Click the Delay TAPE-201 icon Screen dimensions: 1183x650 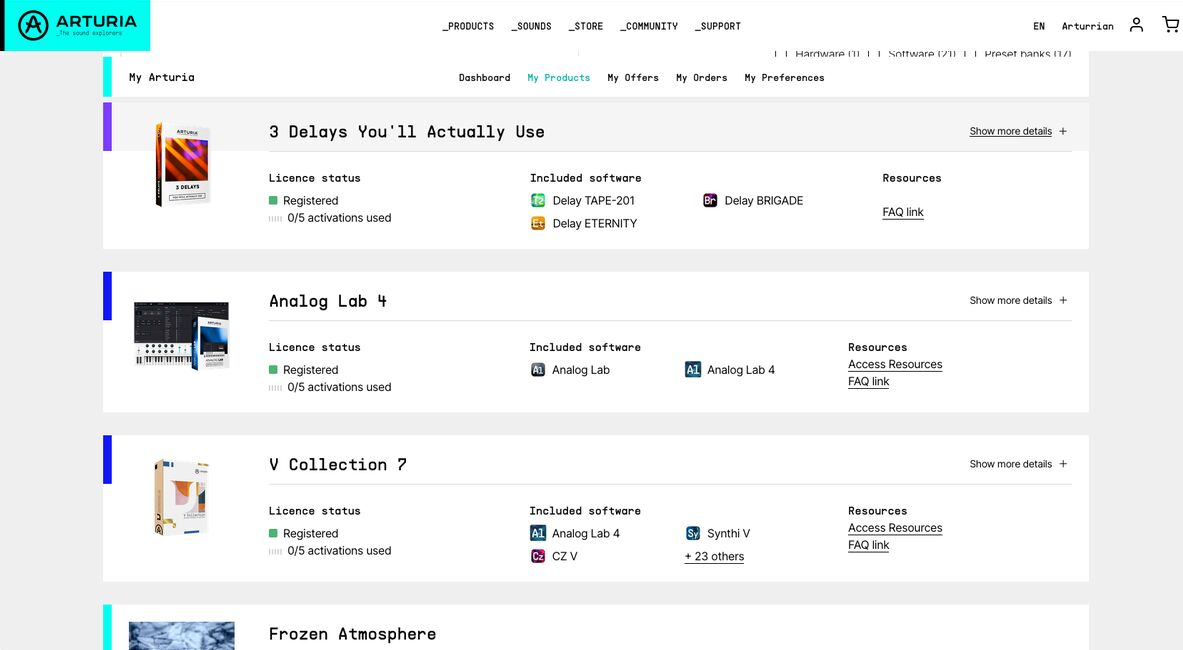[x=538, y=201]
